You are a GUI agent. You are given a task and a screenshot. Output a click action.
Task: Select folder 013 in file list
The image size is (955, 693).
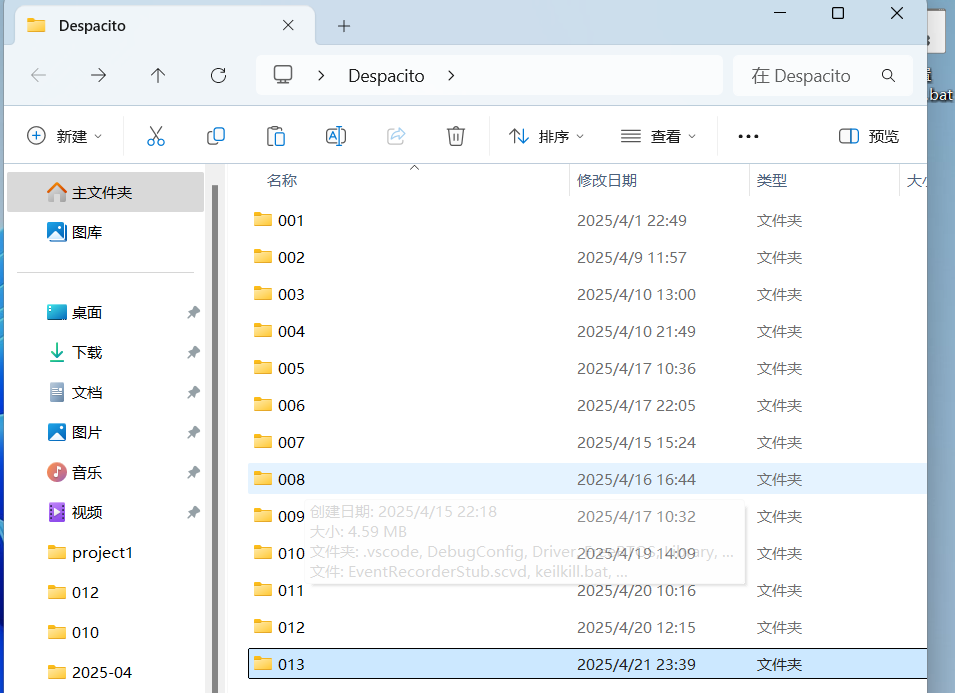(x=587, y=664)
